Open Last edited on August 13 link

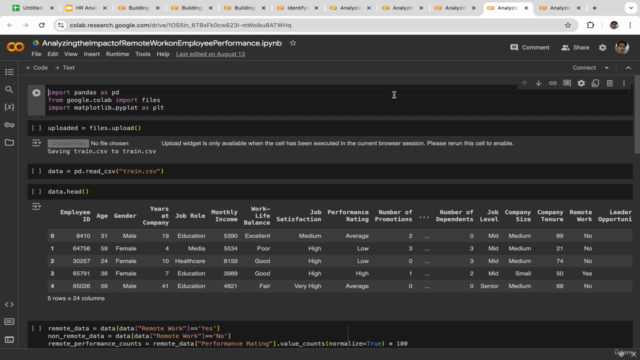(x=210, y=54)
